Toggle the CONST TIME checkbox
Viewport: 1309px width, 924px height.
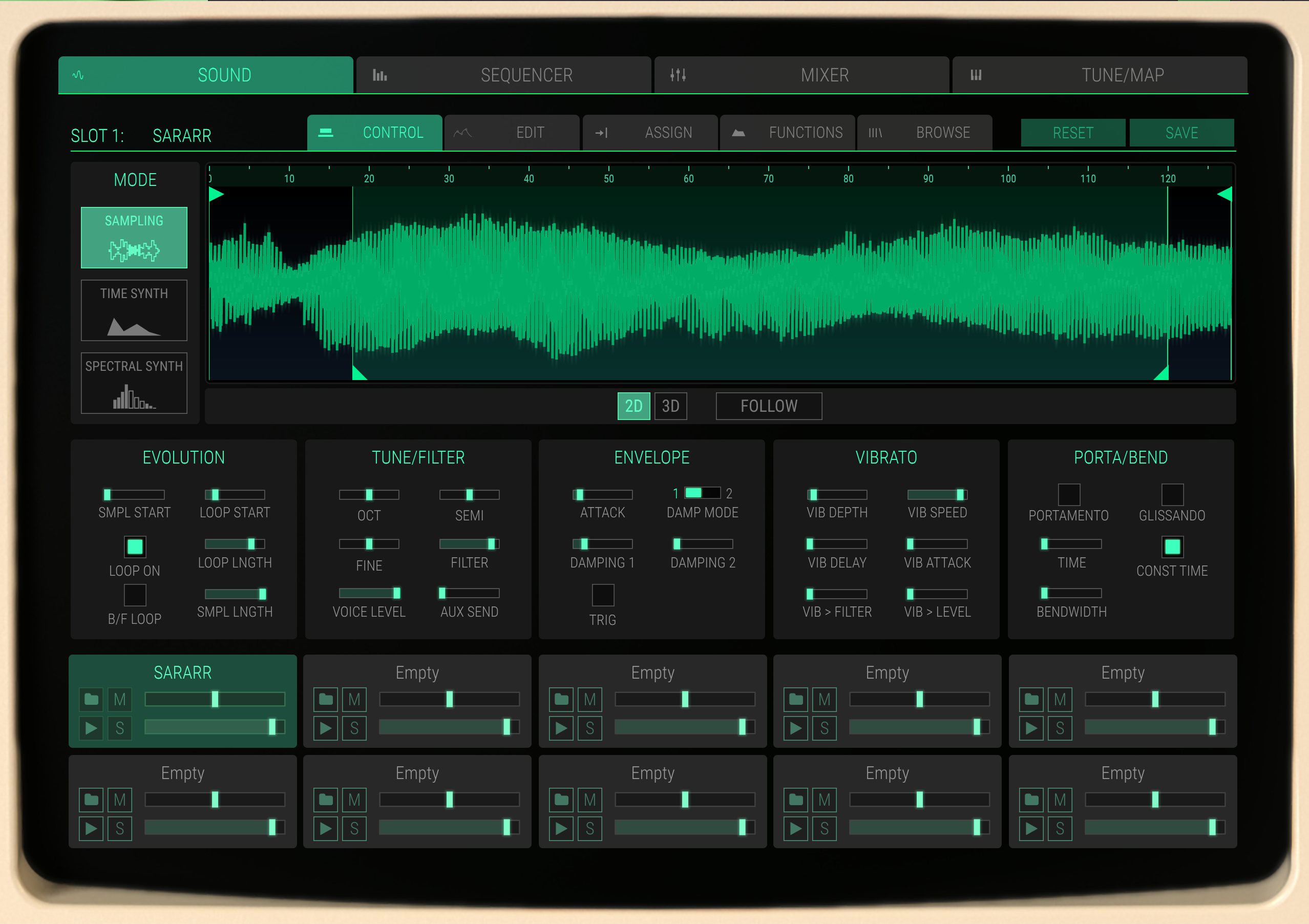pyautogui.click(x=1172, y=547)
